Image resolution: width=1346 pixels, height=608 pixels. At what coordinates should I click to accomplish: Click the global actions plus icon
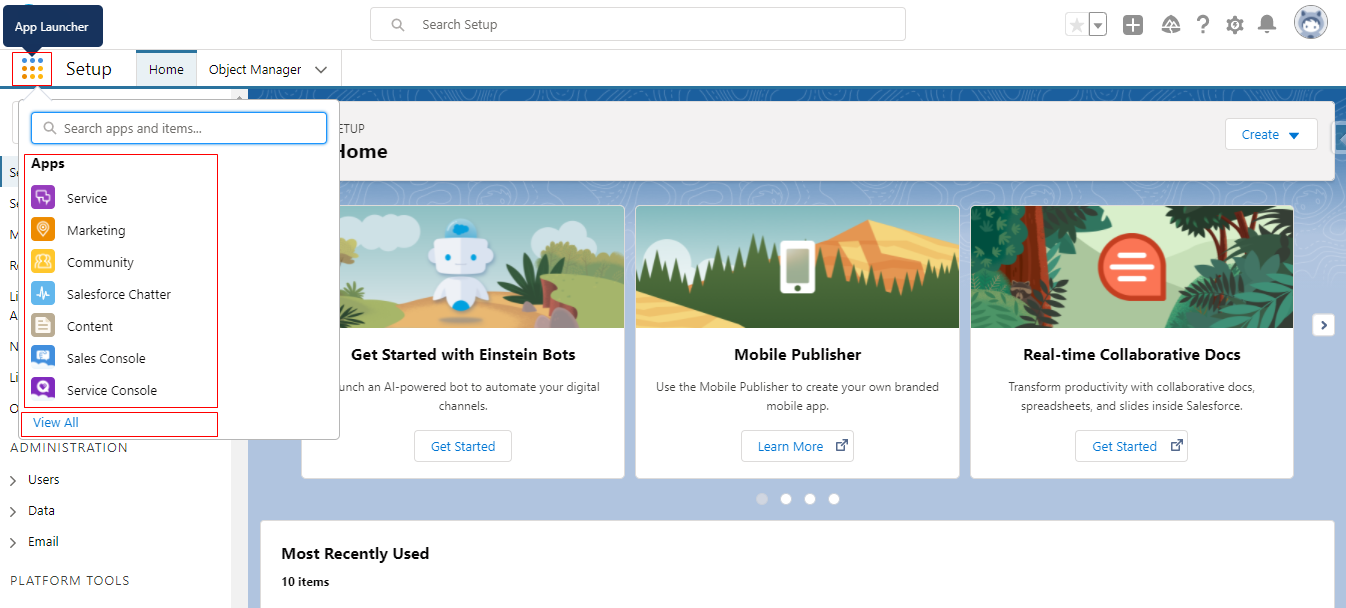(1133, 25)
